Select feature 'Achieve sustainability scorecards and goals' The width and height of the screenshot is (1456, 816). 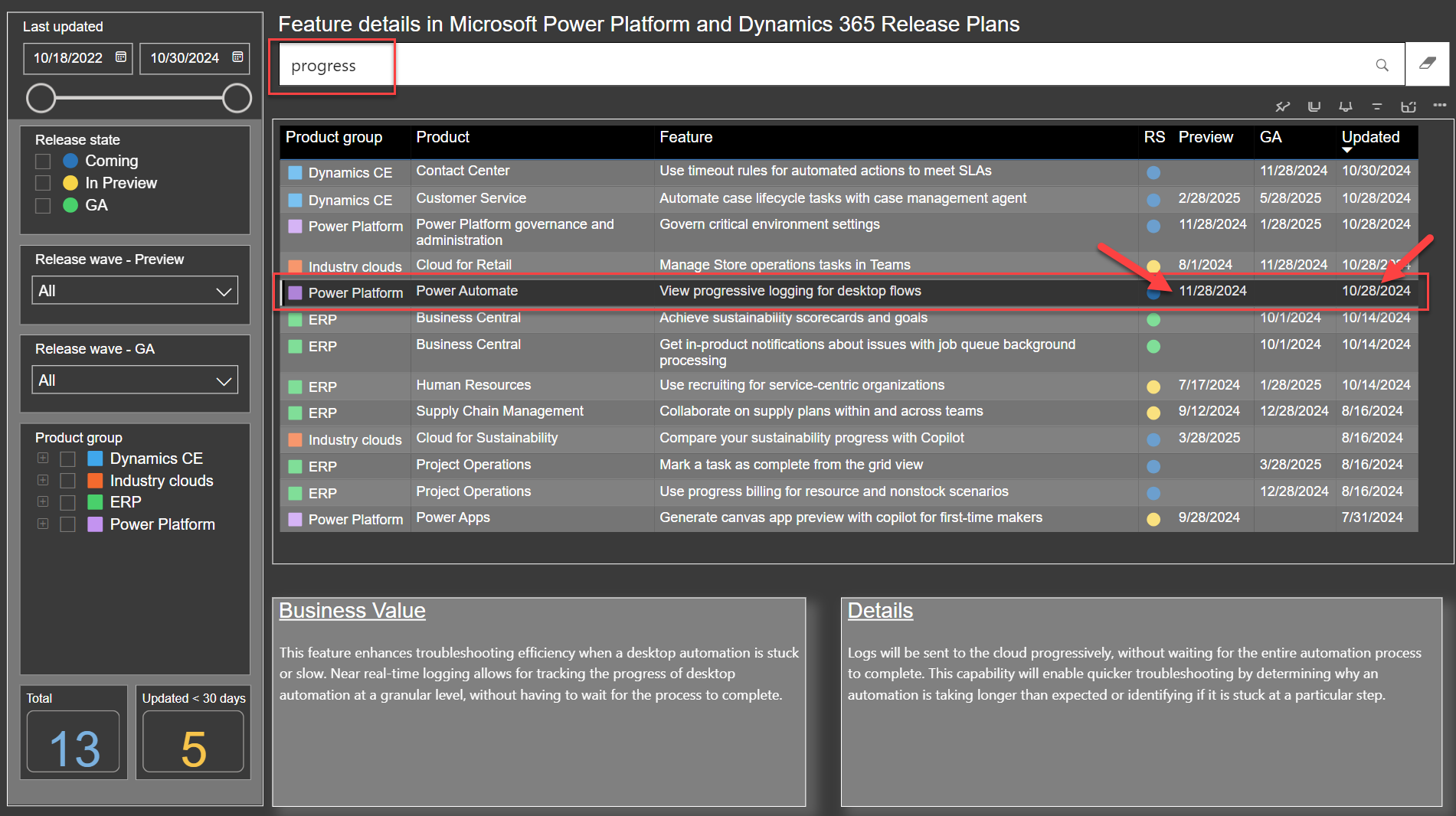click(x=793, y=318)
